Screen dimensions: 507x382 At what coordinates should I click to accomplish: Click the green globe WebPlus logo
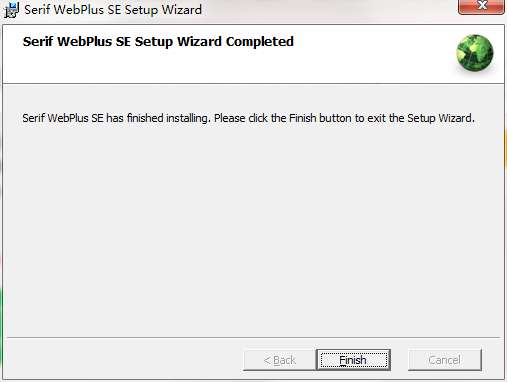(475, 53)
